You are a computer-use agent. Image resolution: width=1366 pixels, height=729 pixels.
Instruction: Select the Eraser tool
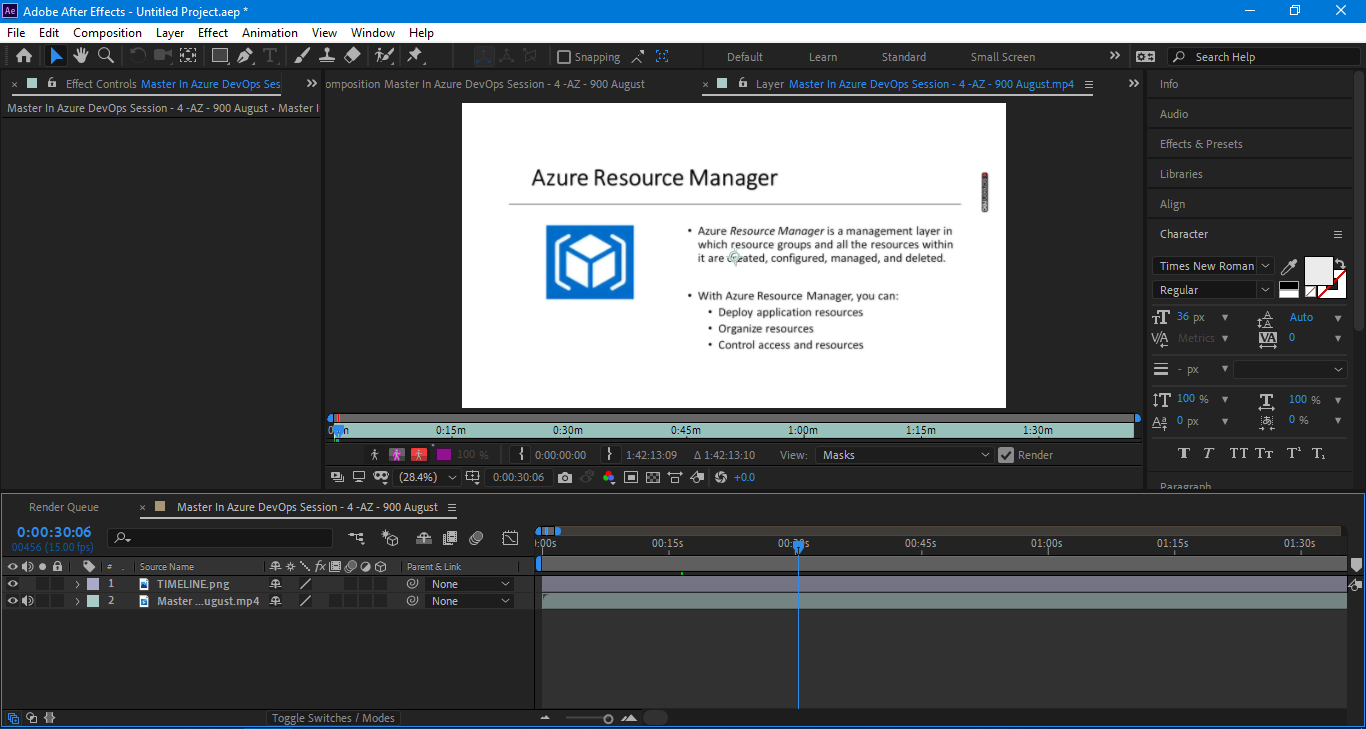[x=352, y=56]
